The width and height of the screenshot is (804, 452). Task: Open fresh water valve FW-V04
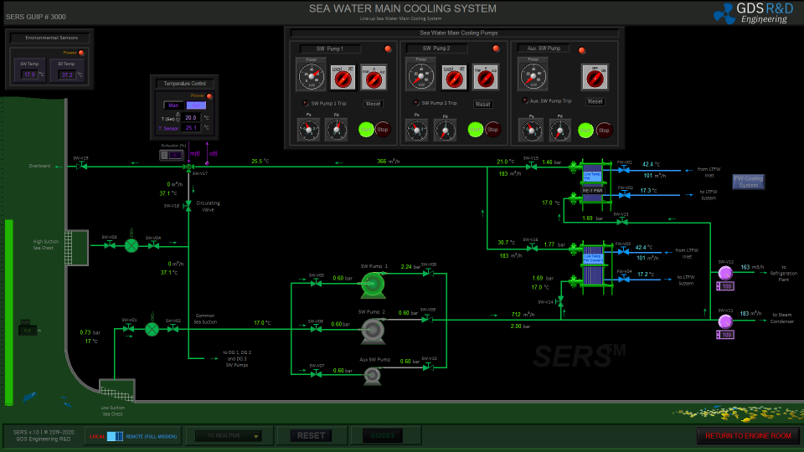tap(623, 279)
